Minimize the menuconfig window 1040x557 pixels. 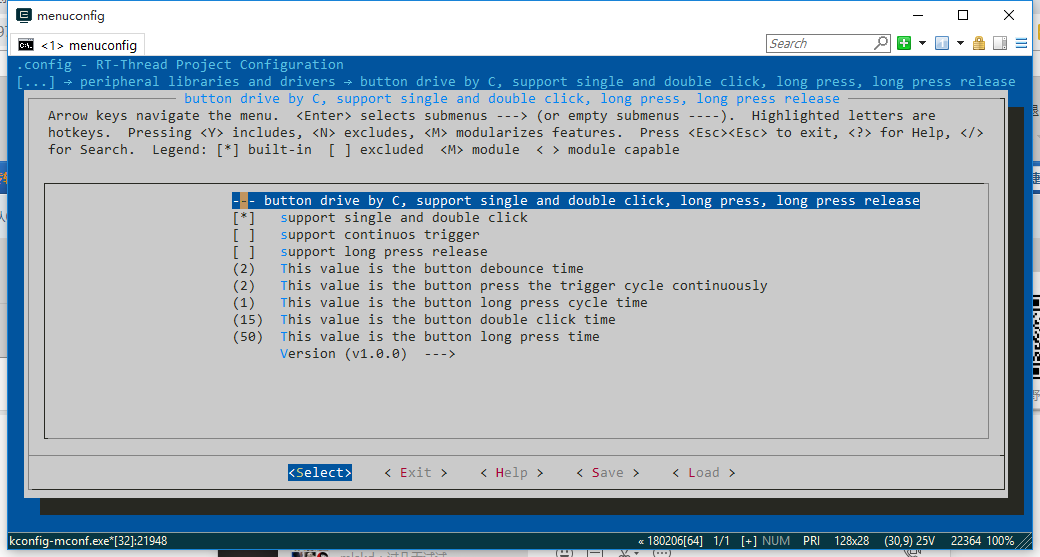[x=919, y=15]
